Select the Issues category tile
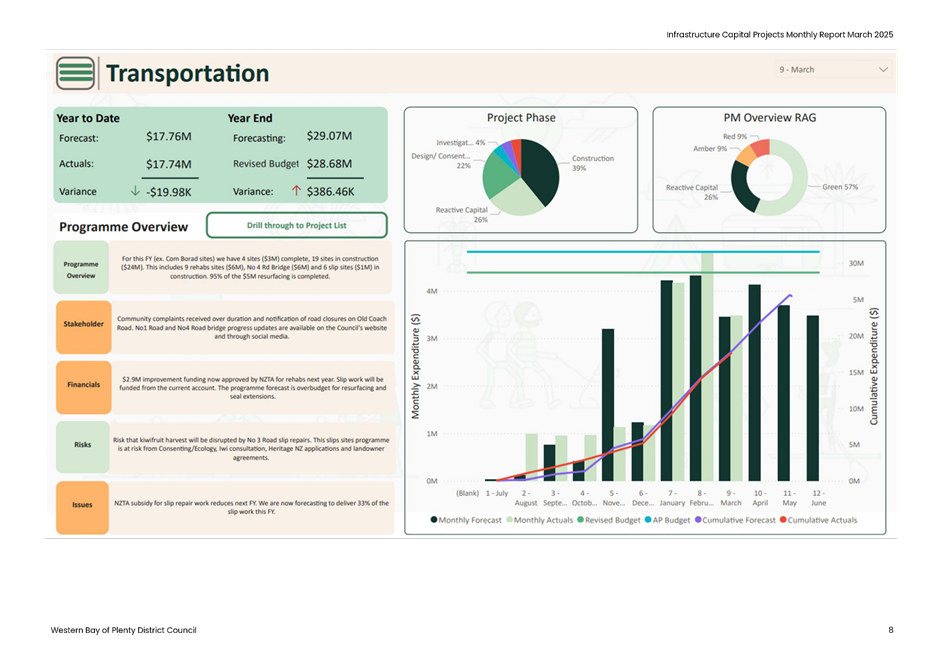Viewport: 938px width, 664px height. (x=82, y=505)
